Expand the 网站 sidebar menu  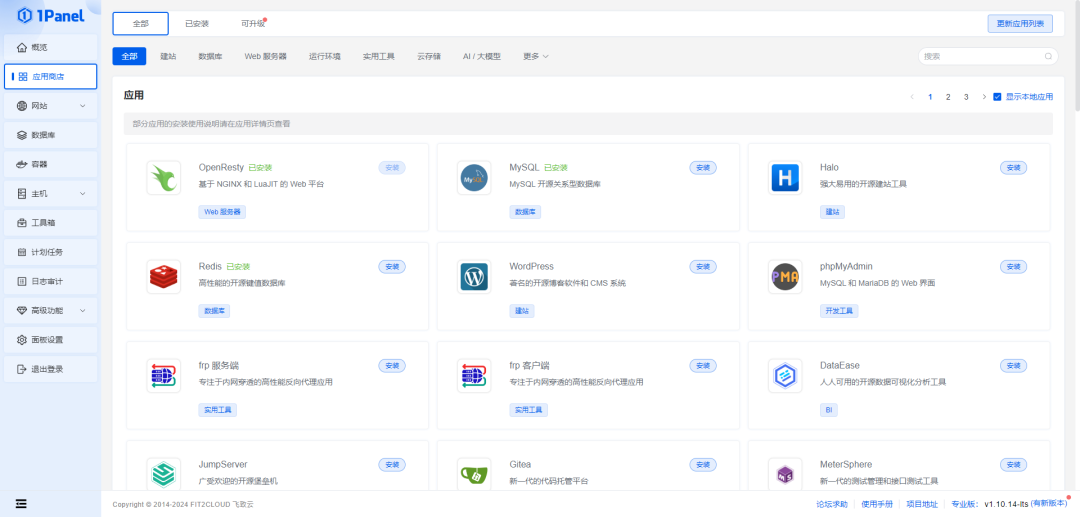[50, 105]
